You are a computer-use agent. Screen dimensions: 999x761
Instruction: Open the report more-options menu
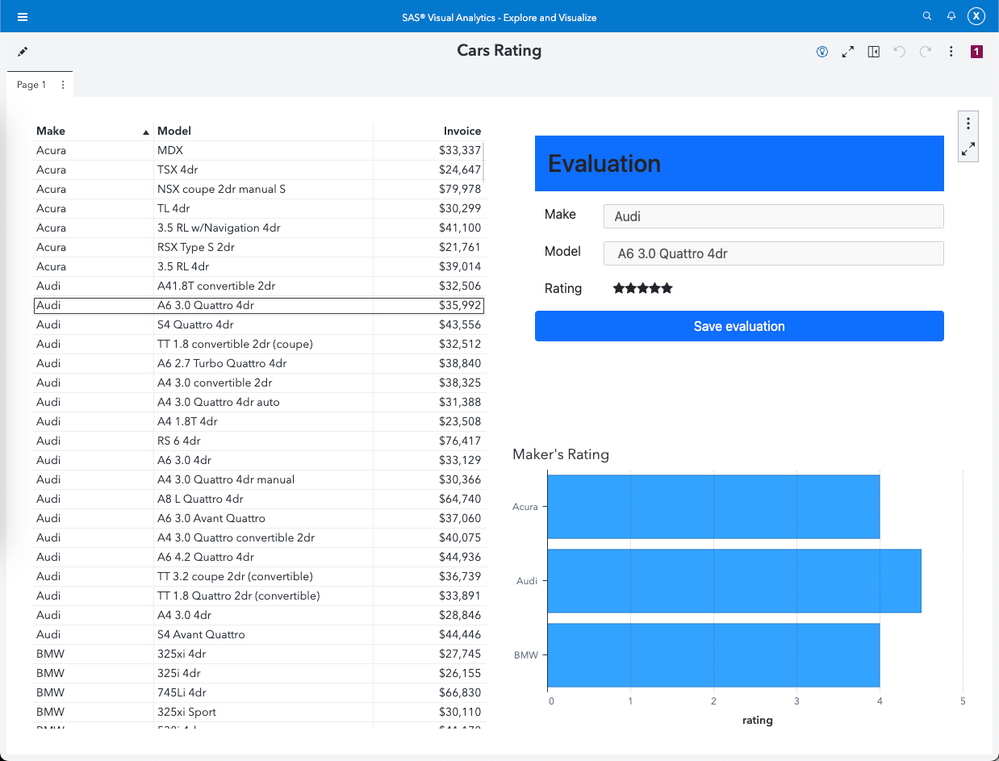coord(951,52)
